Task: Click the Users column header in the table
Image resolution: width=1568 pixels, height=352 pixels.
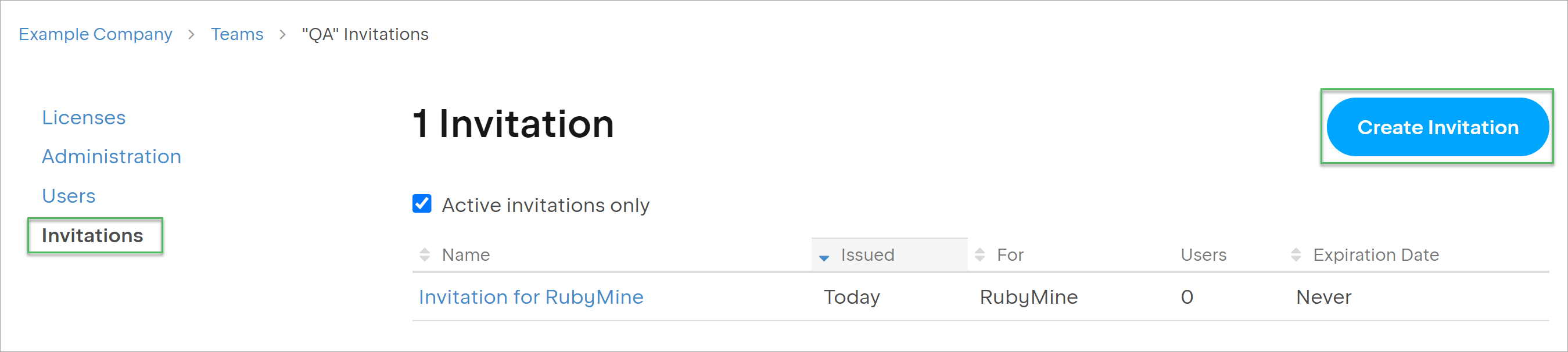Action: [1203, 254]
